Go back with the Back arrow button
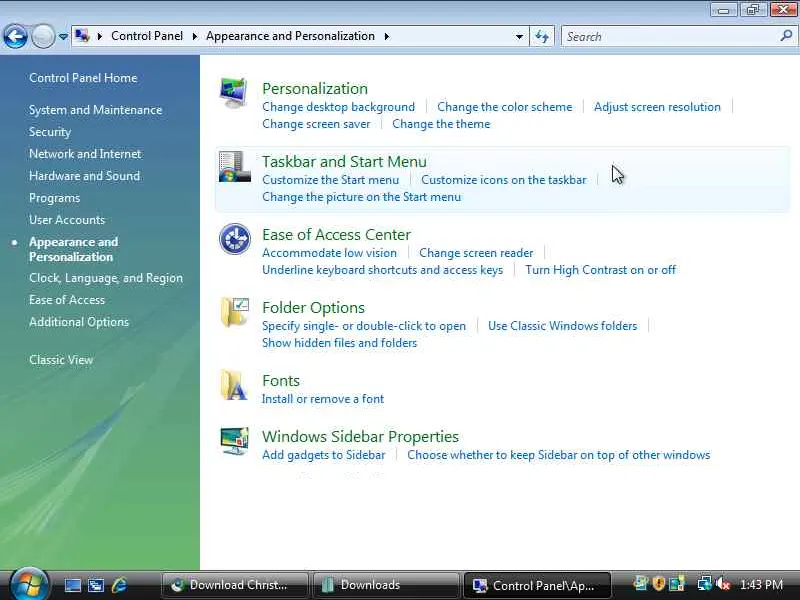 pos(15,36)
